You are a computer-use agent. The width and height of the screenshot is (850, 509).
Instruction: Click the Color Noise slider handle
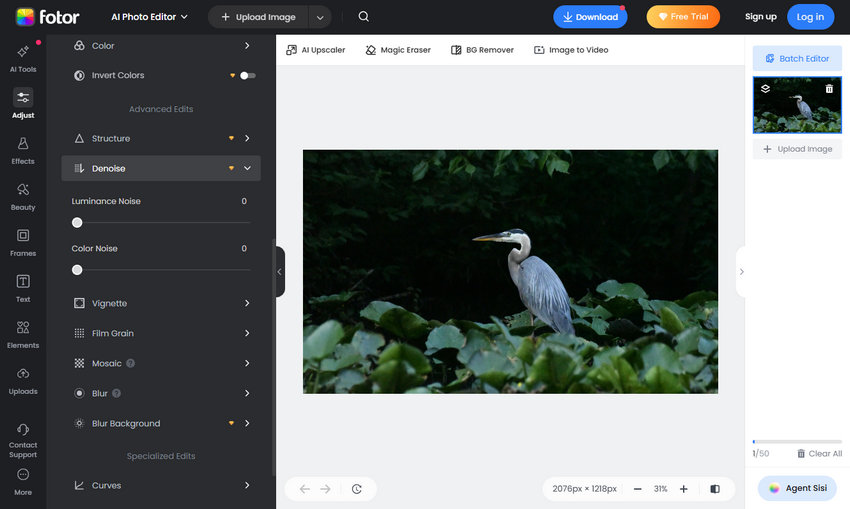pos(77,270)
